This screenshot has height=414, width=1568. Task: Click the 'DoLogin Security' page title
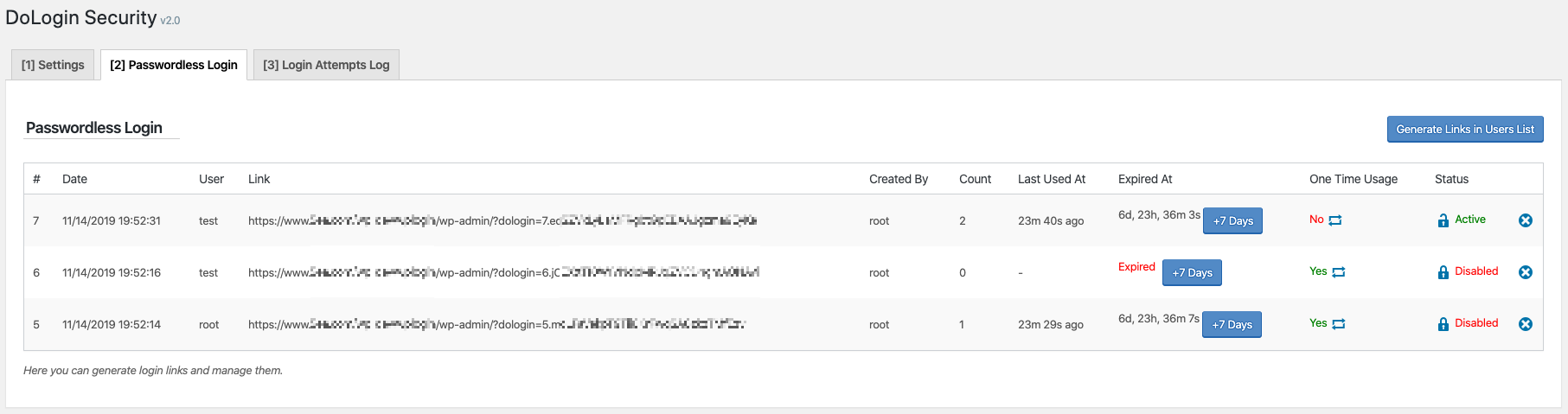click(x=81, y=17)
